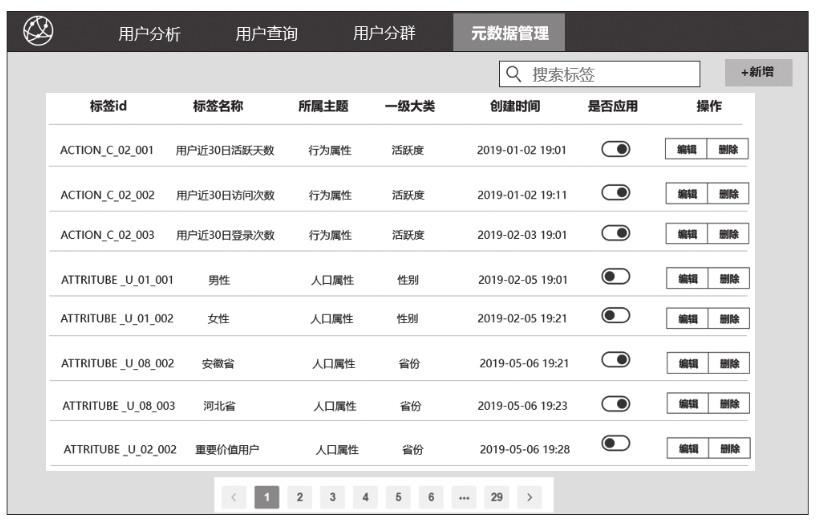Click timestamp 2019-01-02 19:11

(x=522, y=195)
